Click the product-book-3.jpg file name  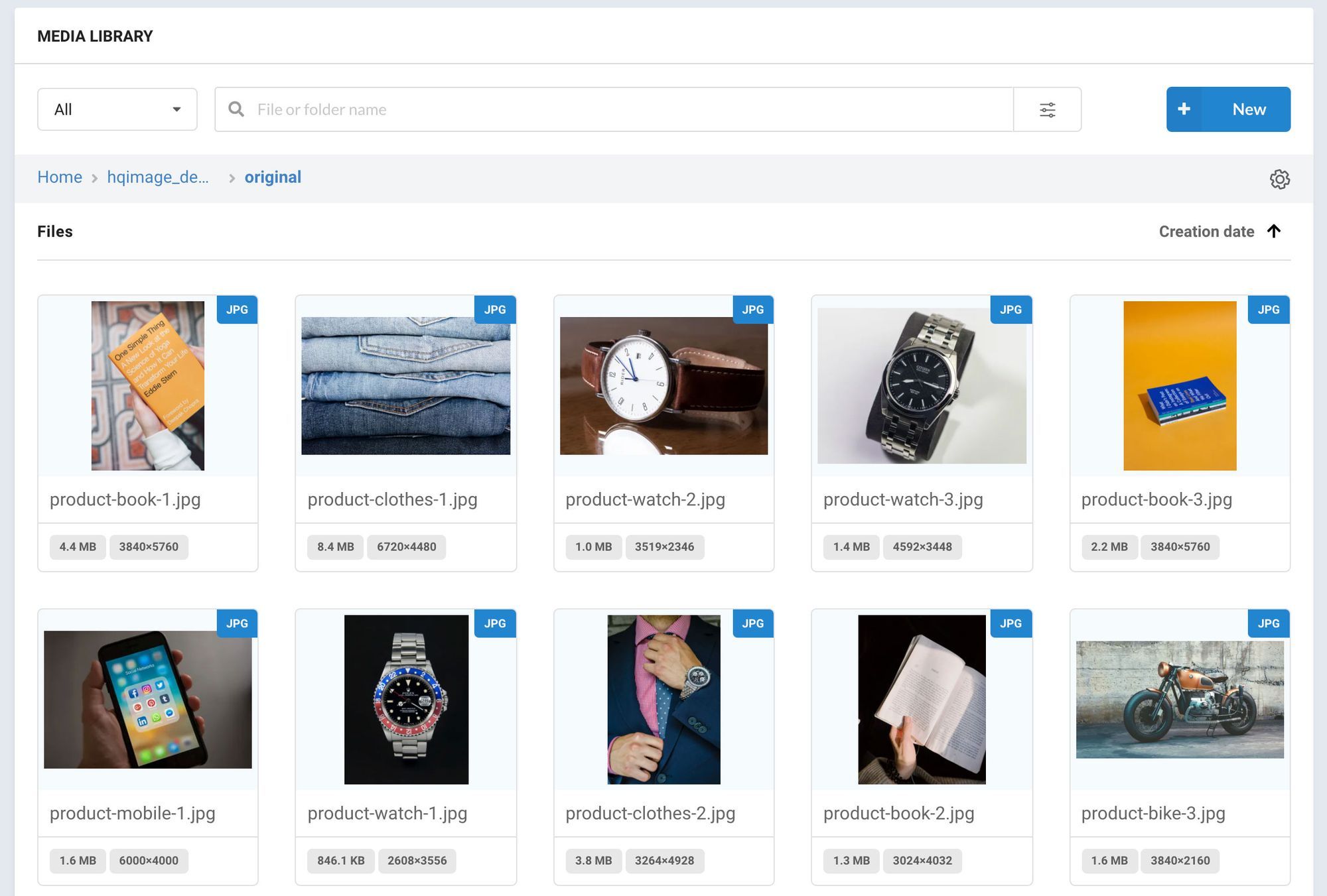[1156, 499]
